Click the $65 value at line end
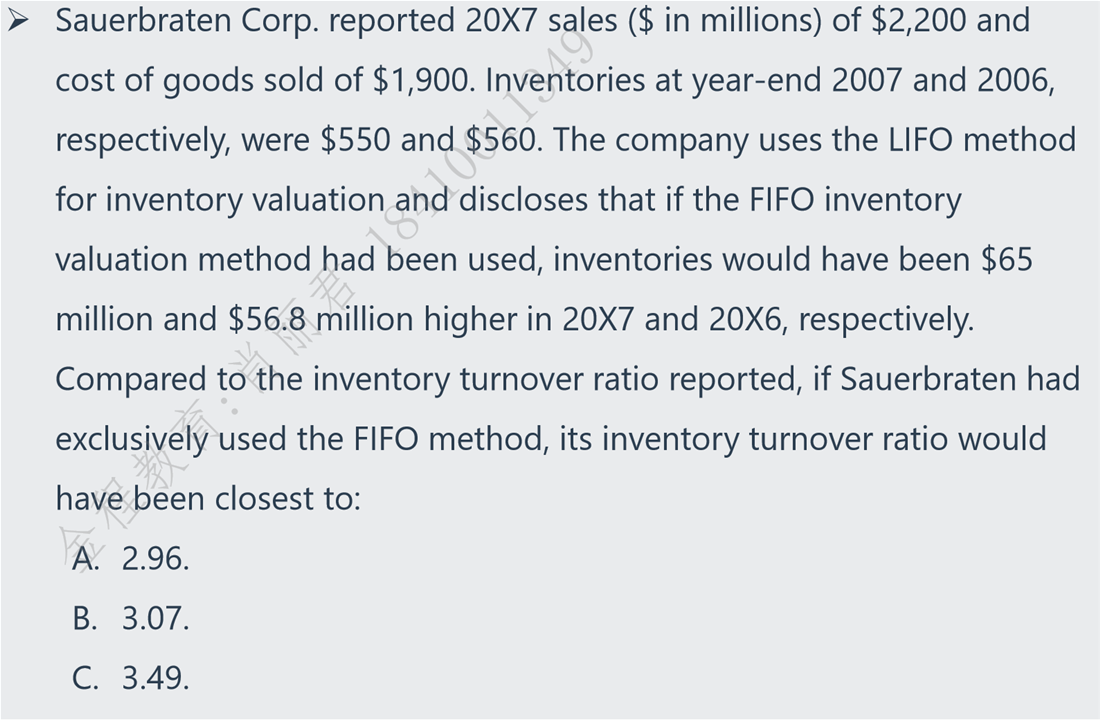 click(1006, 260)
